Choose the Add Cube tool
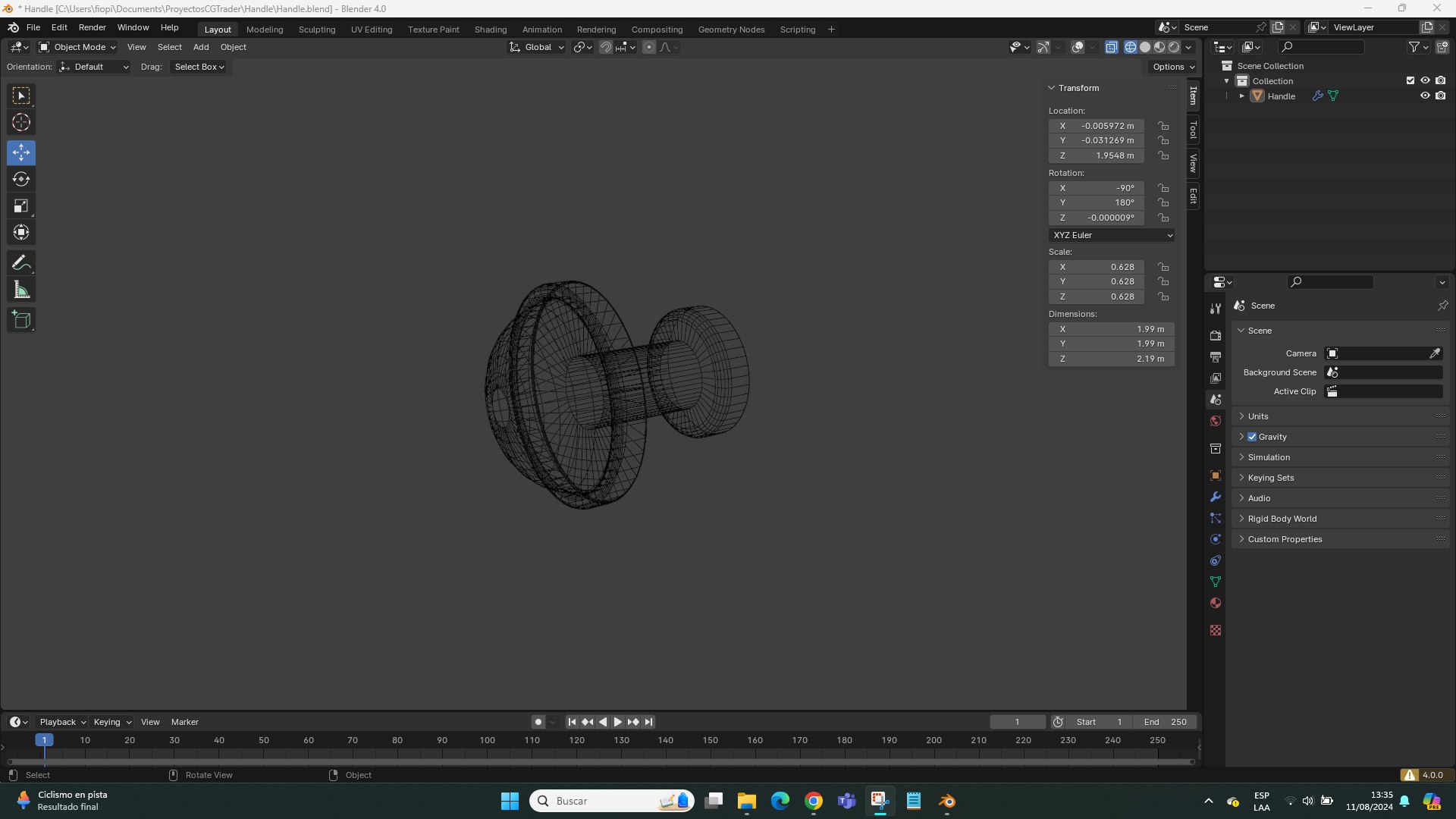Image resolution: width=1456 pixels, height=819 pixels. (21, 320)
